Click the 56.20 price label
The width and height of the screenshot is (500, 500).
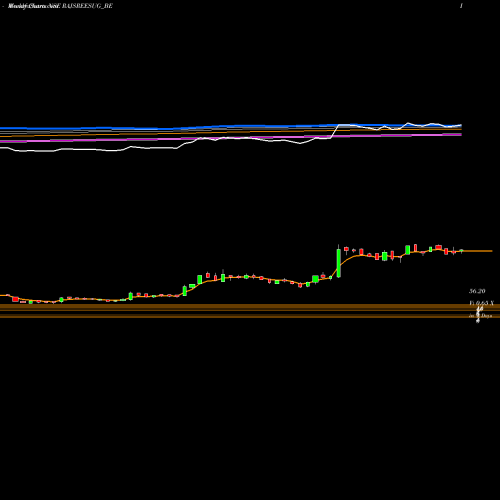pyautogui.click(x=477, y=291)
